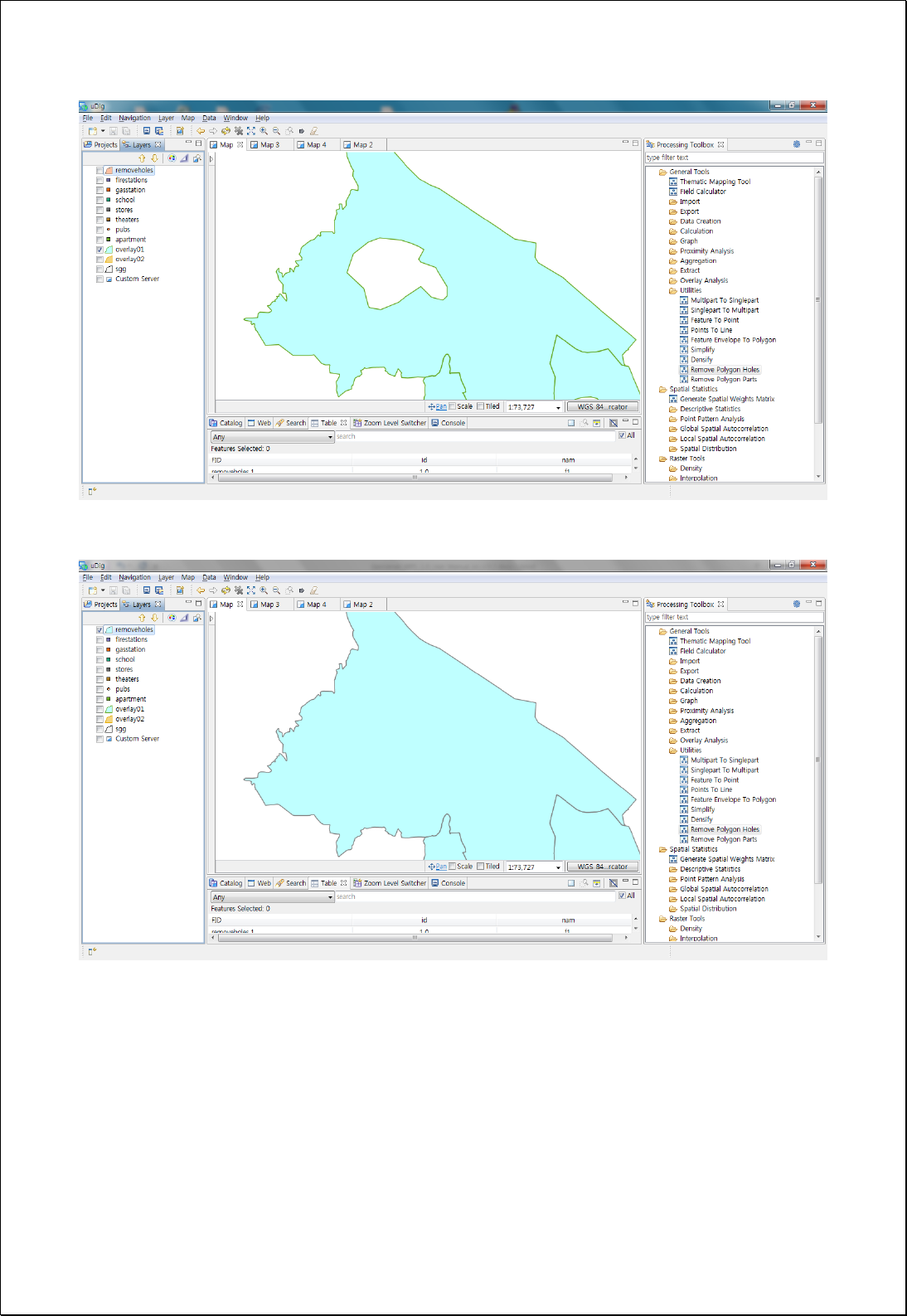Check overlay01 layer in lower window
This screenshot has height=1316, width=907.
(99, 709)
